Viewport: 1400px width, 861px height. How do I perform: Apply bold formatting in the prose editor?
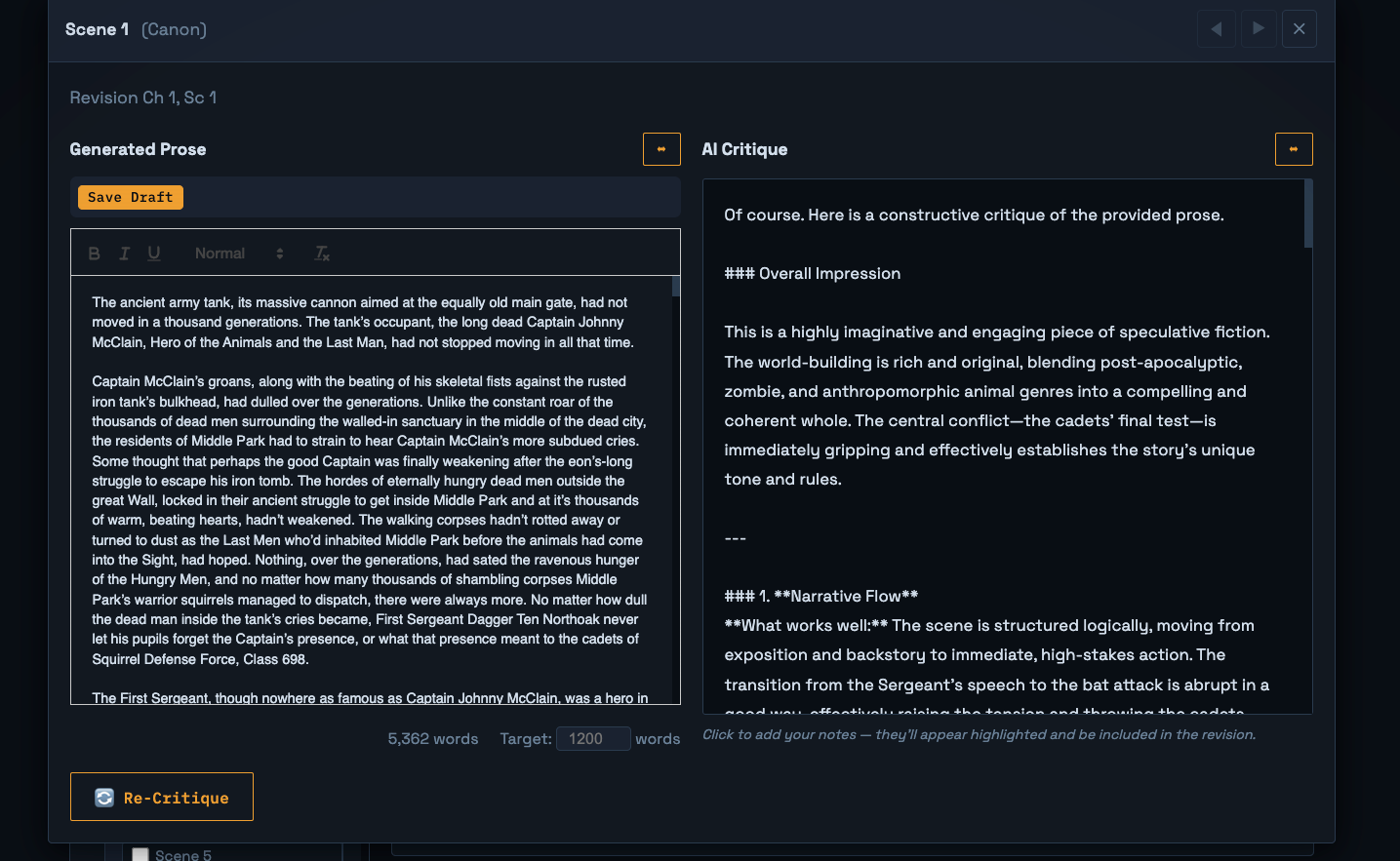click(94, 253)
